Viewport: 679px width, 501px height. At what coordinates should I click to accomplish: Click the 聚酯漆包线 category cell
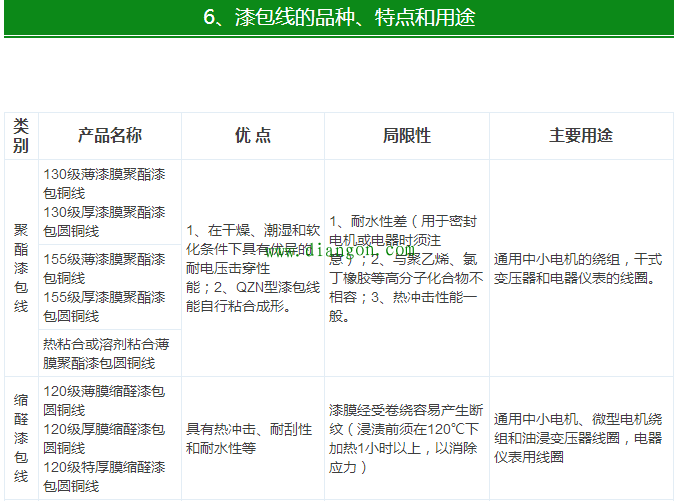pos(21,267)
